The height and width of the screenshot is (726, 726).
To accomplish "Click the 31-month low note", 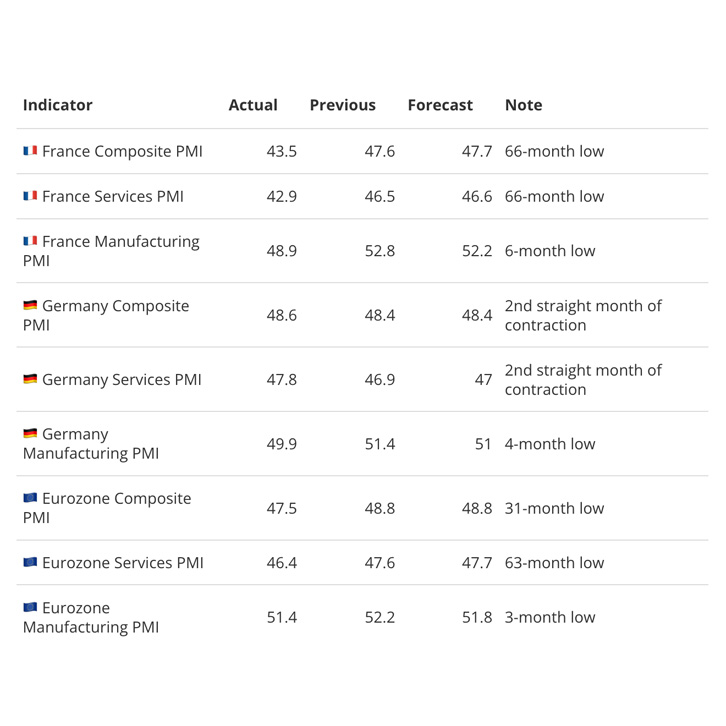I will click(x=554, y=508).
